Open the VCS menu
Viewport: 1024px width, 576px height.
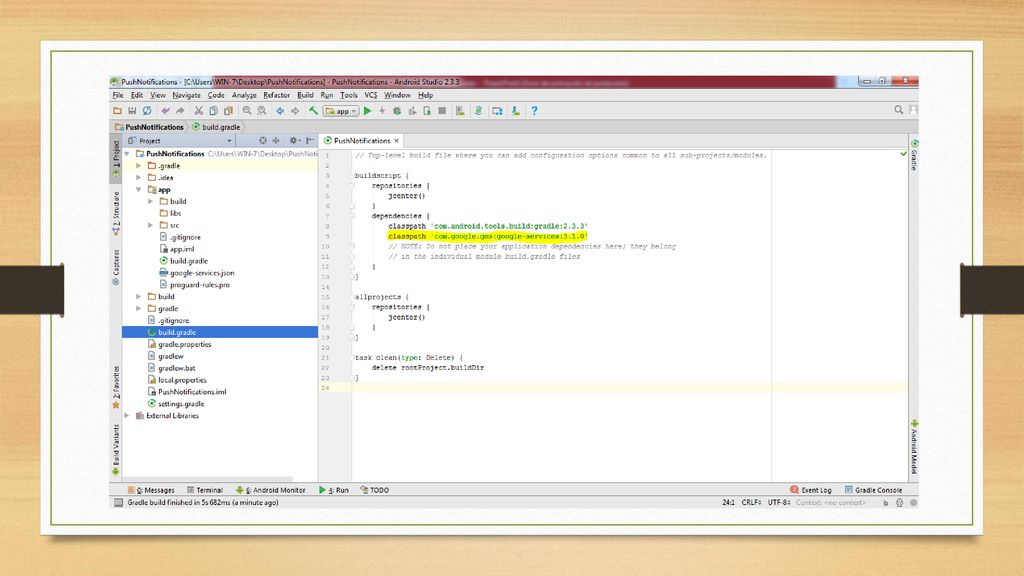click(370, 95)
